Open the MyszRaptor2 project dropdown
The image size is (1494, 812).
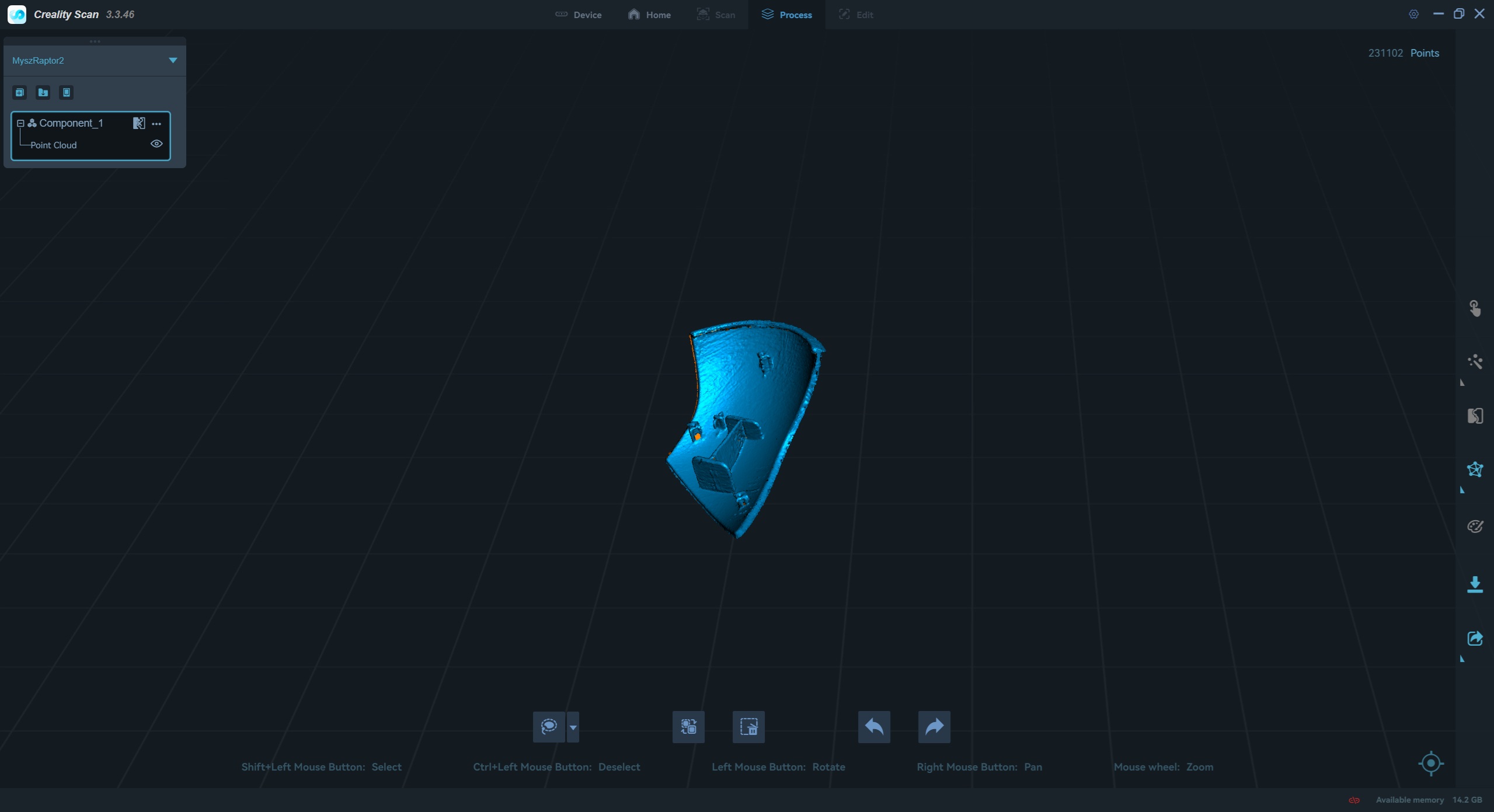173,60
